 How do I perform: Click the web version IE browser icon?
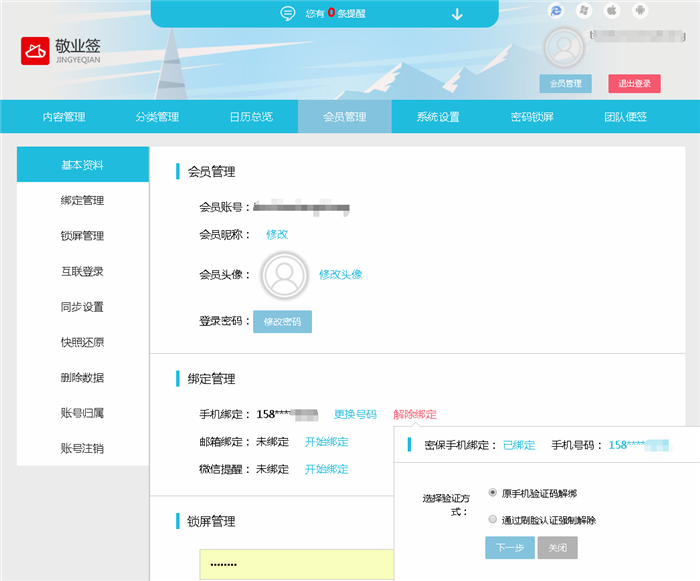pyautogui.click(x=556, y=10)
